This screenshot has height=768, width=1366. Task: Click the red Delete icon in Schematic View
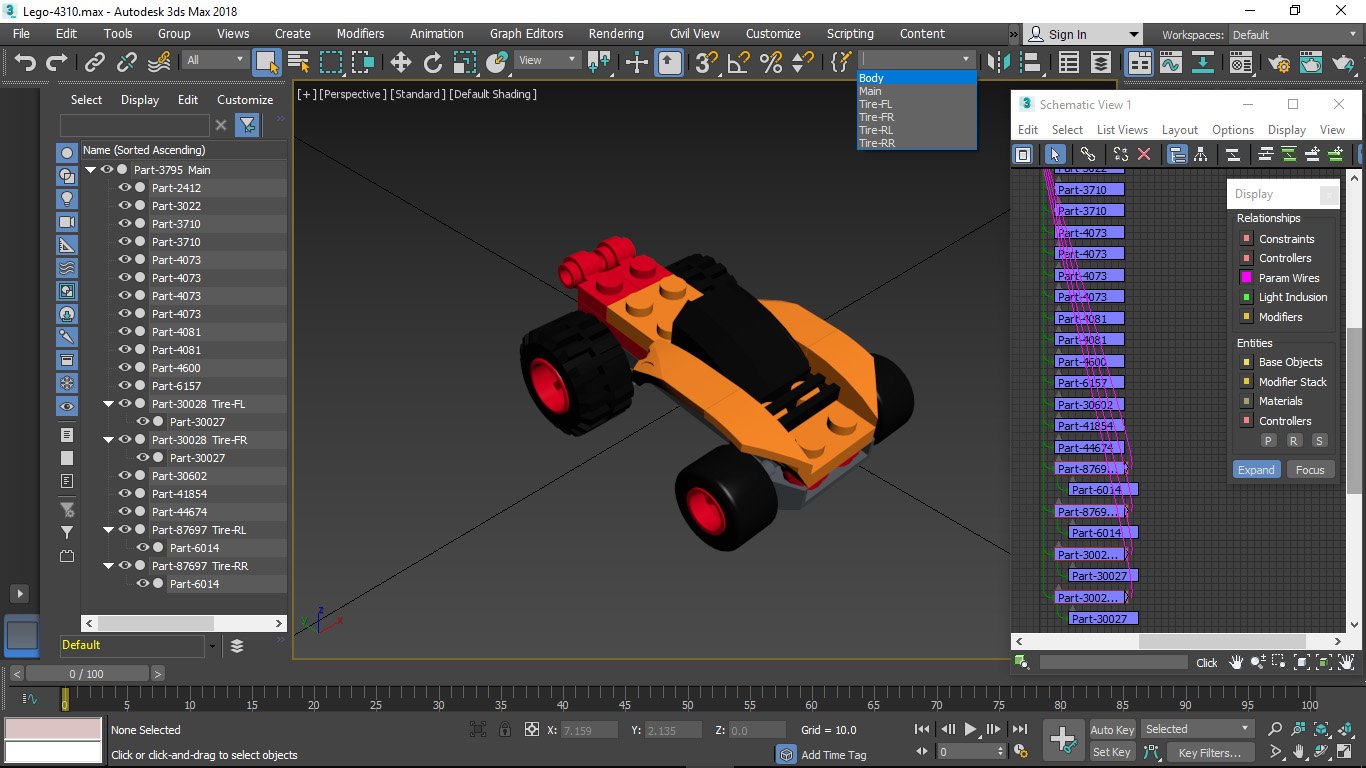1145,154
